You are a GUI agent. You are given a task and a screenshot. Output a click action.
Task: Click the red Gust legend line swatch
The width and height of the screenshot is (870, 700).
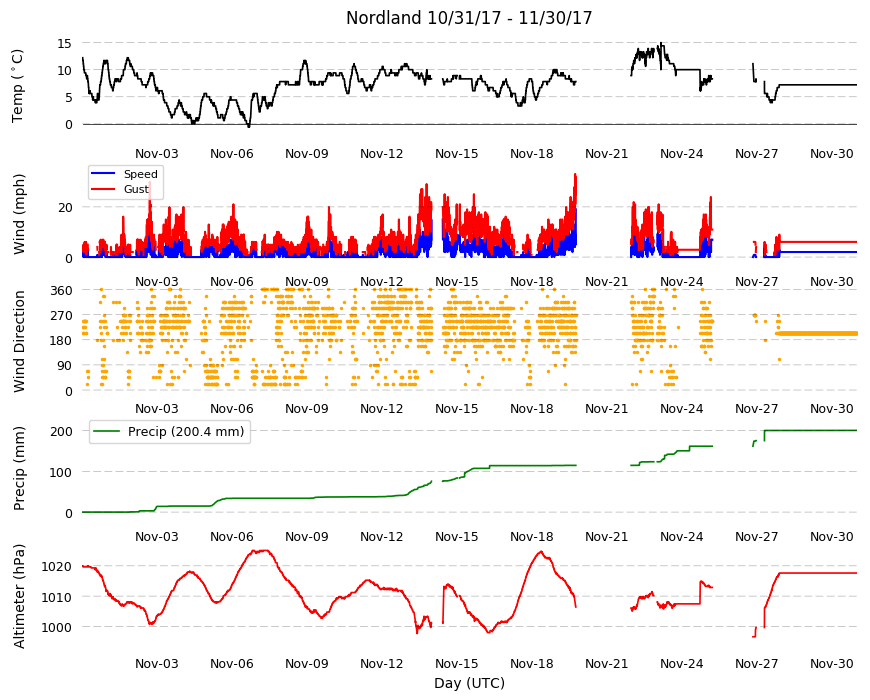click(x=103, y=189)
